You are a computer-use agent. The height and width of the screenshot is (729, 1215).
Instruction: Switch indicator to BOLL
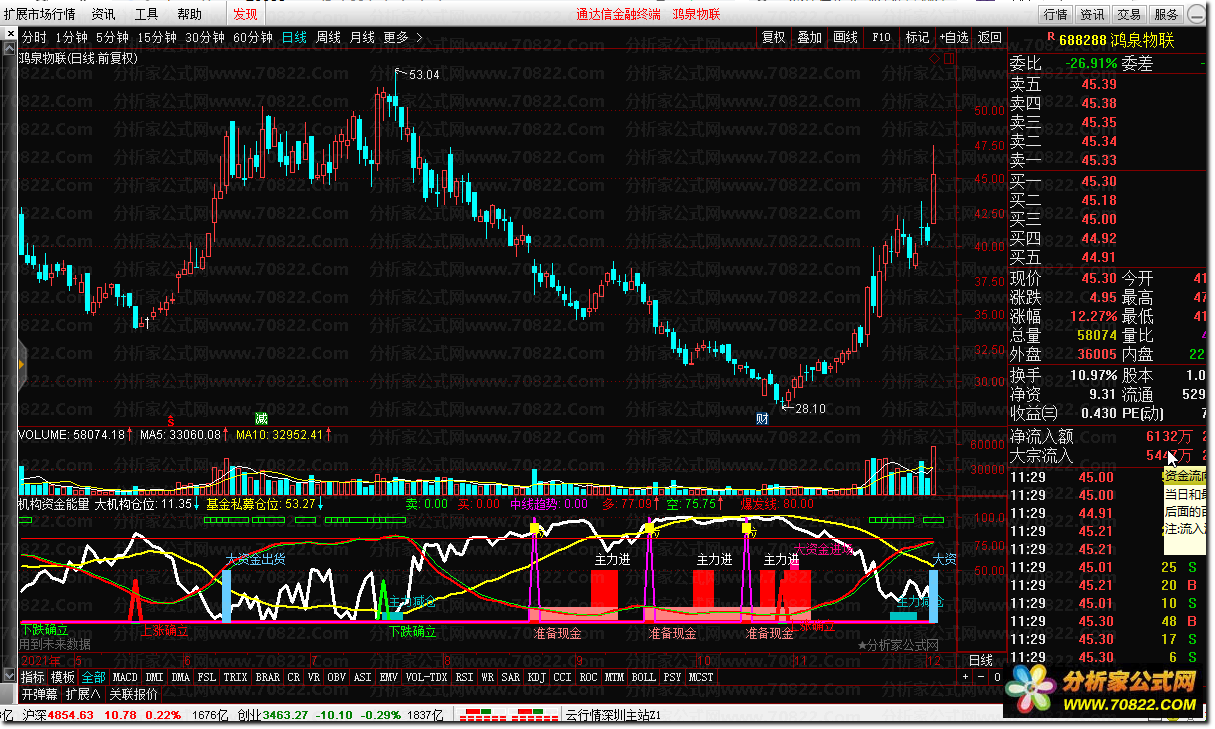(x=644, y=677)
